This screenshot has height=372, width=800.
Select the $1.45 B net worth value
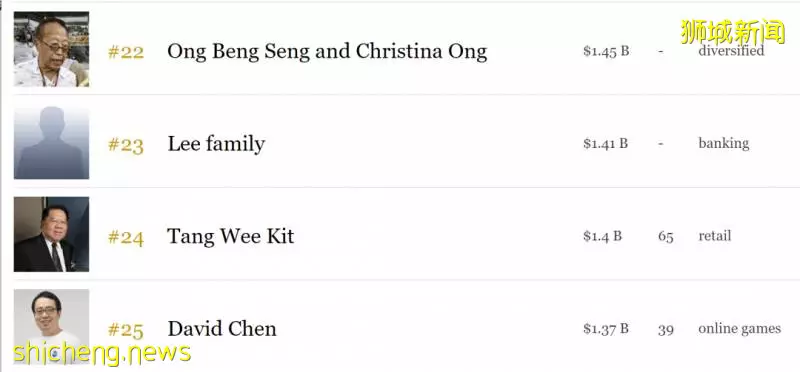606,51
